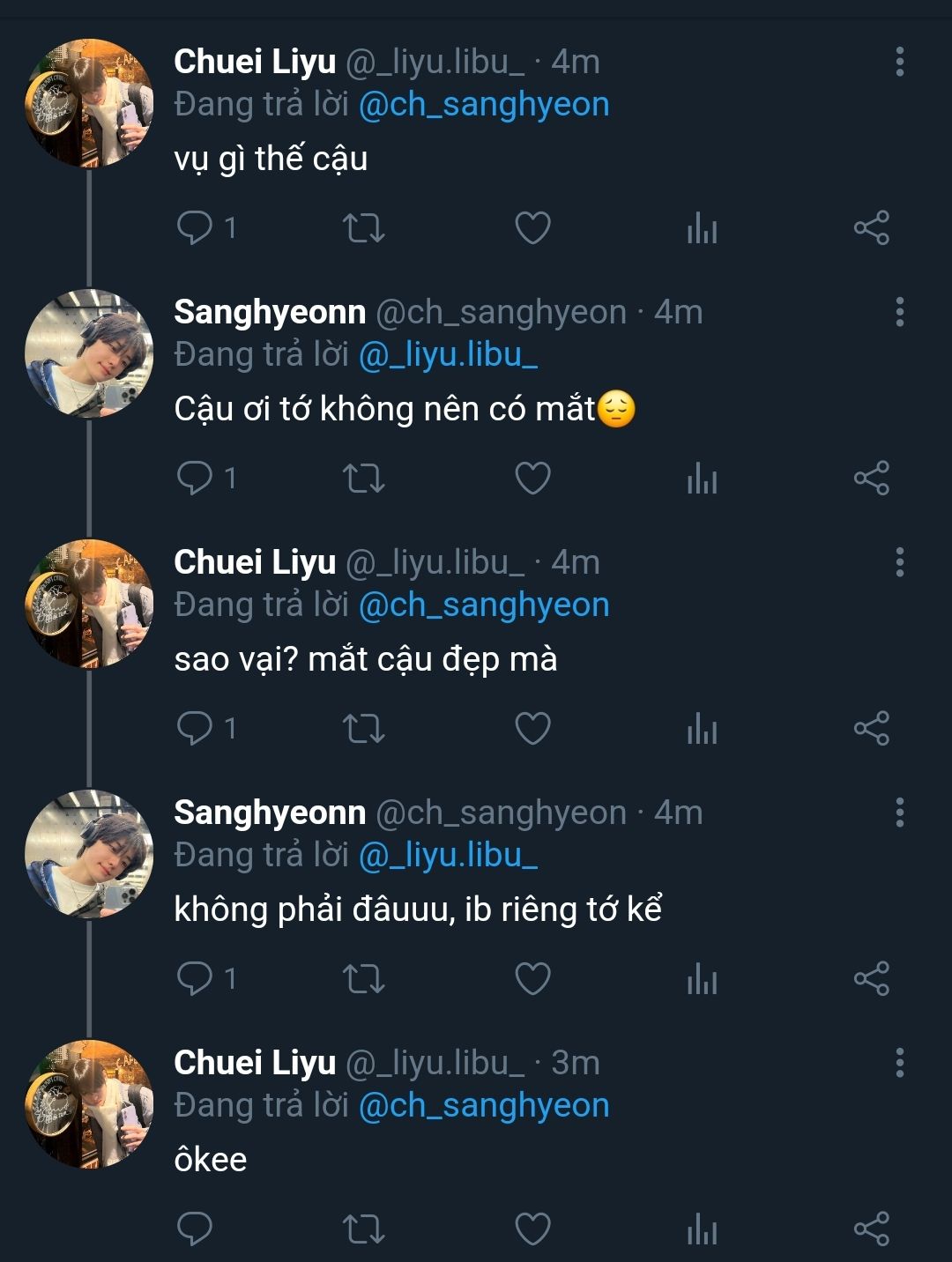Like the "Cậu ơi tớ không nên có mắt" tweet
This screenshot has width=952, height=1262.
(x=532, y=479)
